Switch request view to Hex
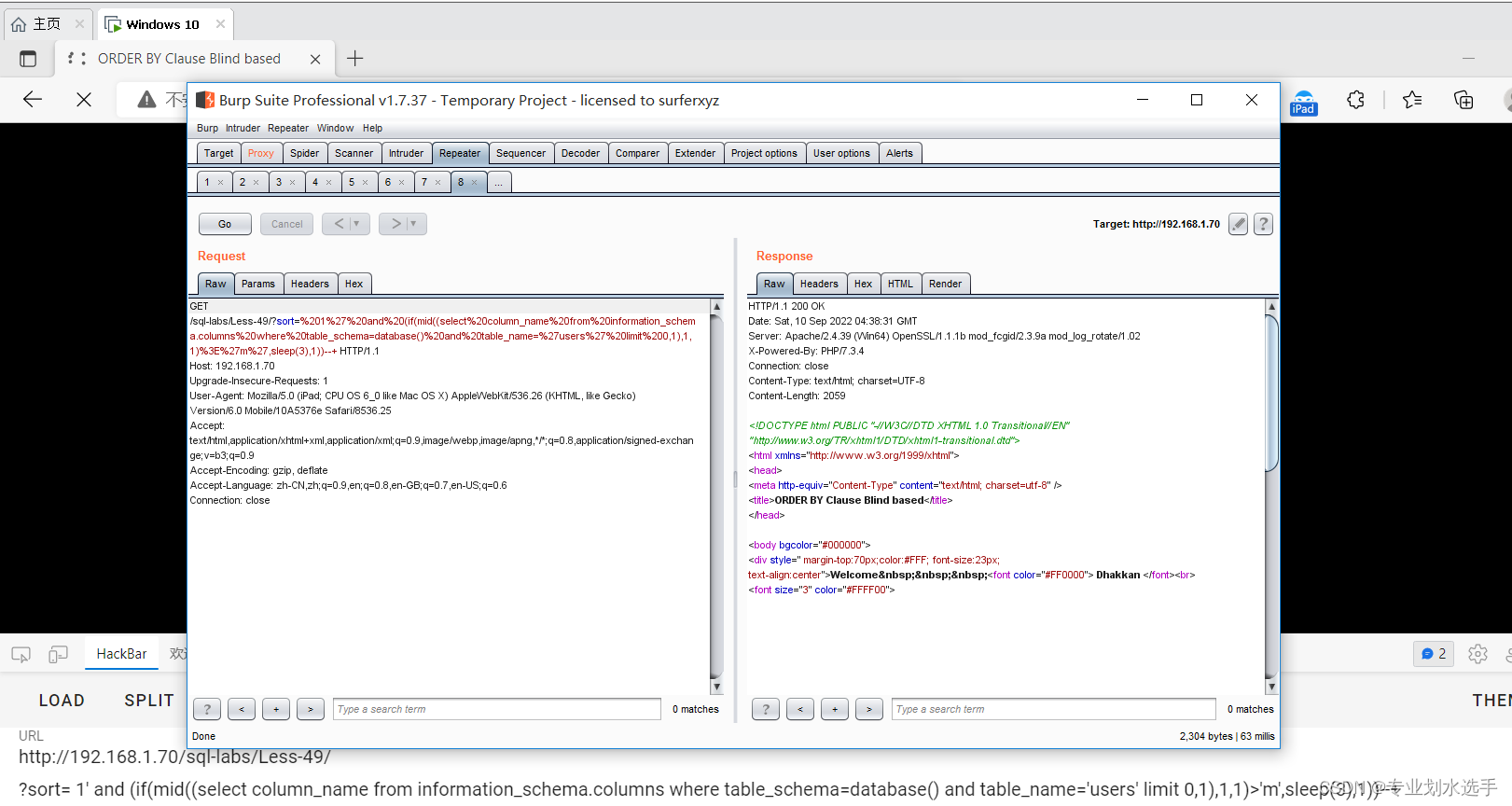This screenshot has height=806, width=1512. pyautogui.click(x=354, y=284)
